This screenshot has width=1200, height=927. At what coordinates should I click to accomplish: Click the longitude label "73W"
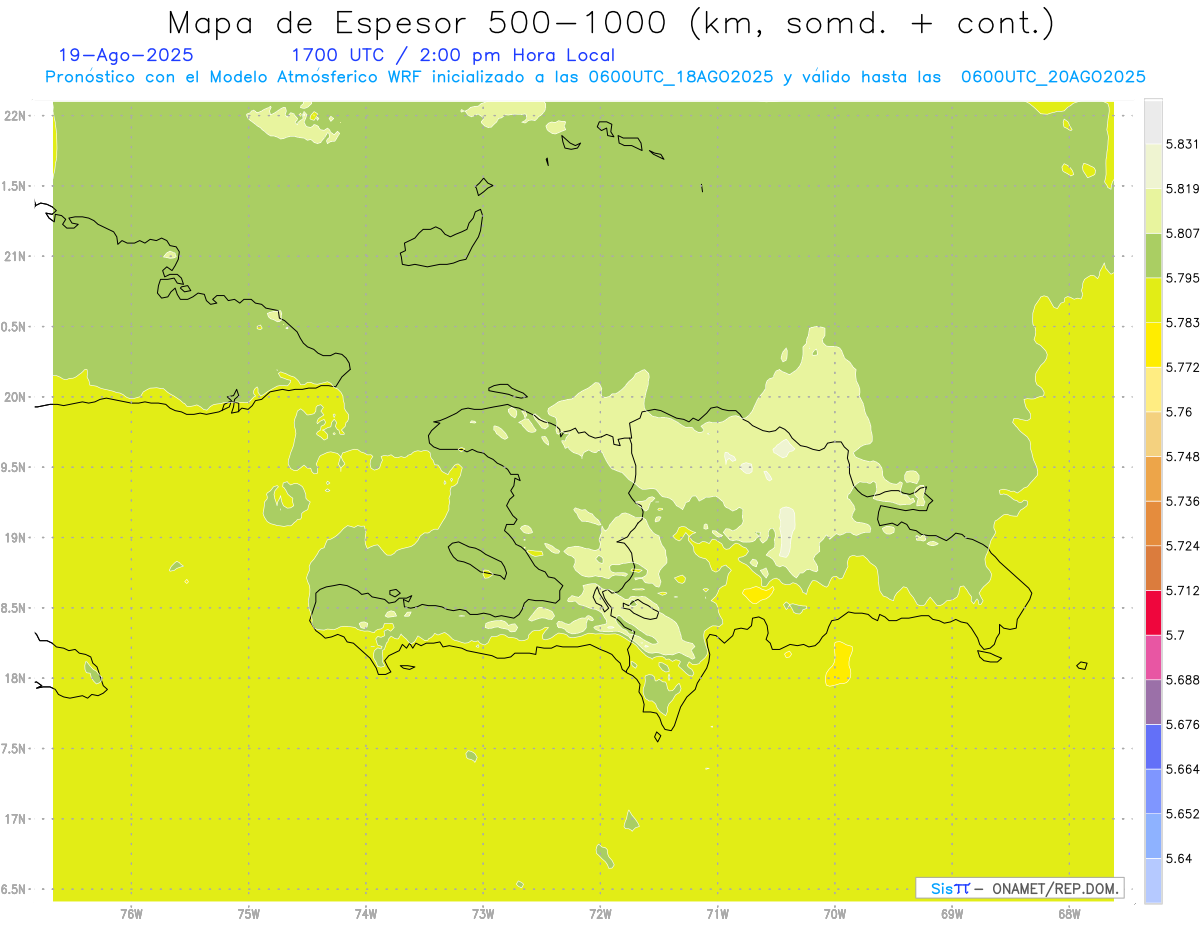483,914
